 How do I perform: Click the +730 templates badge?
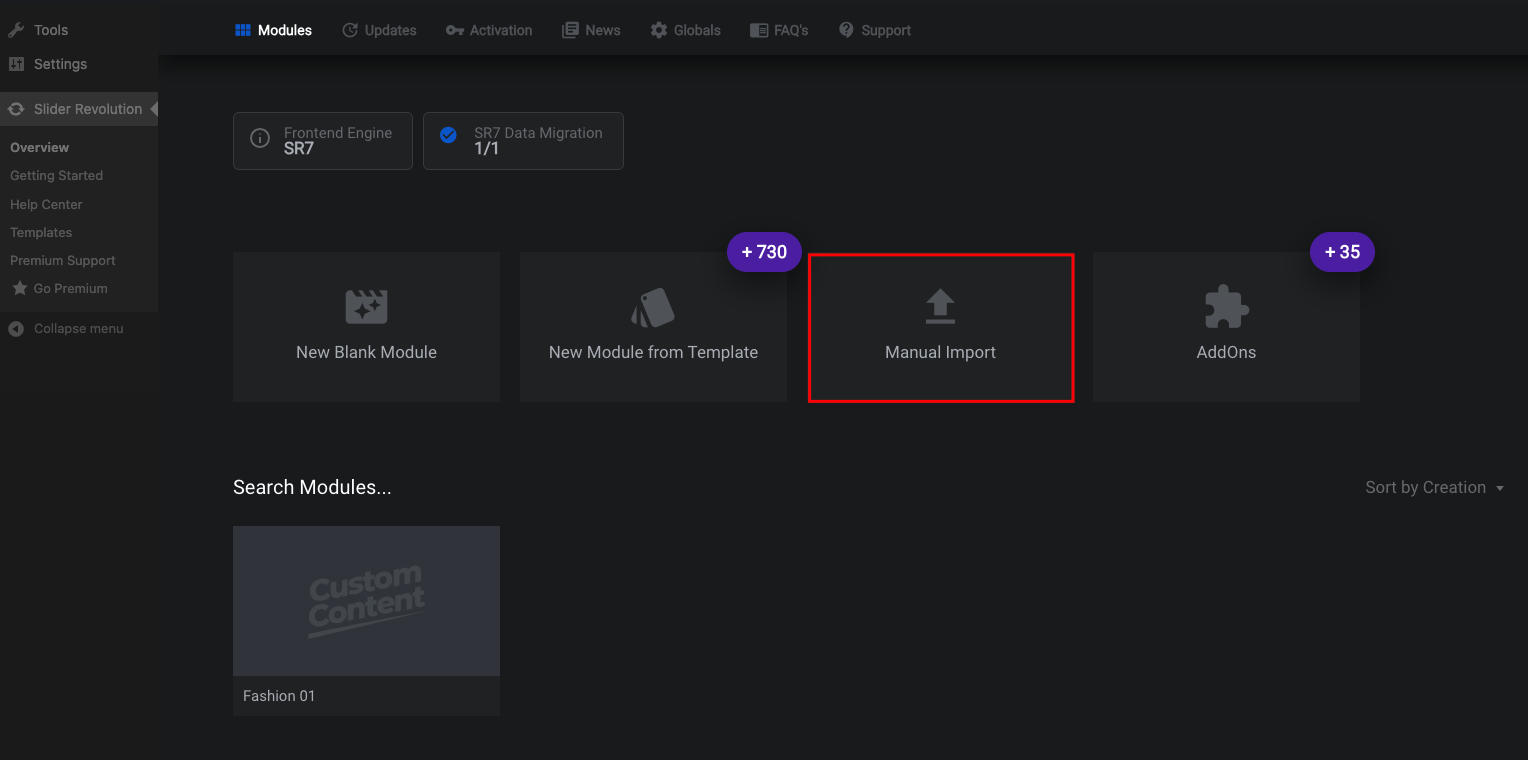click(x=764, y=252)
